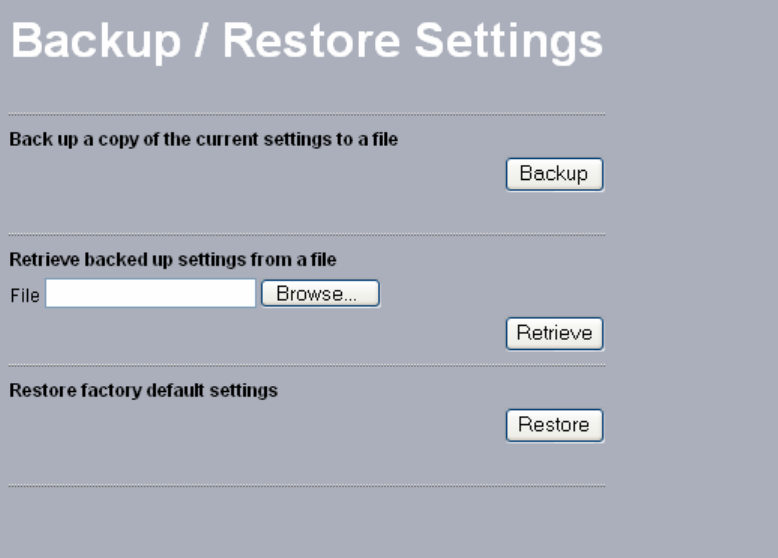Click the divider above the Retrieve section
The width and height of the screenshot is (778, 558).
click(306, 235)
